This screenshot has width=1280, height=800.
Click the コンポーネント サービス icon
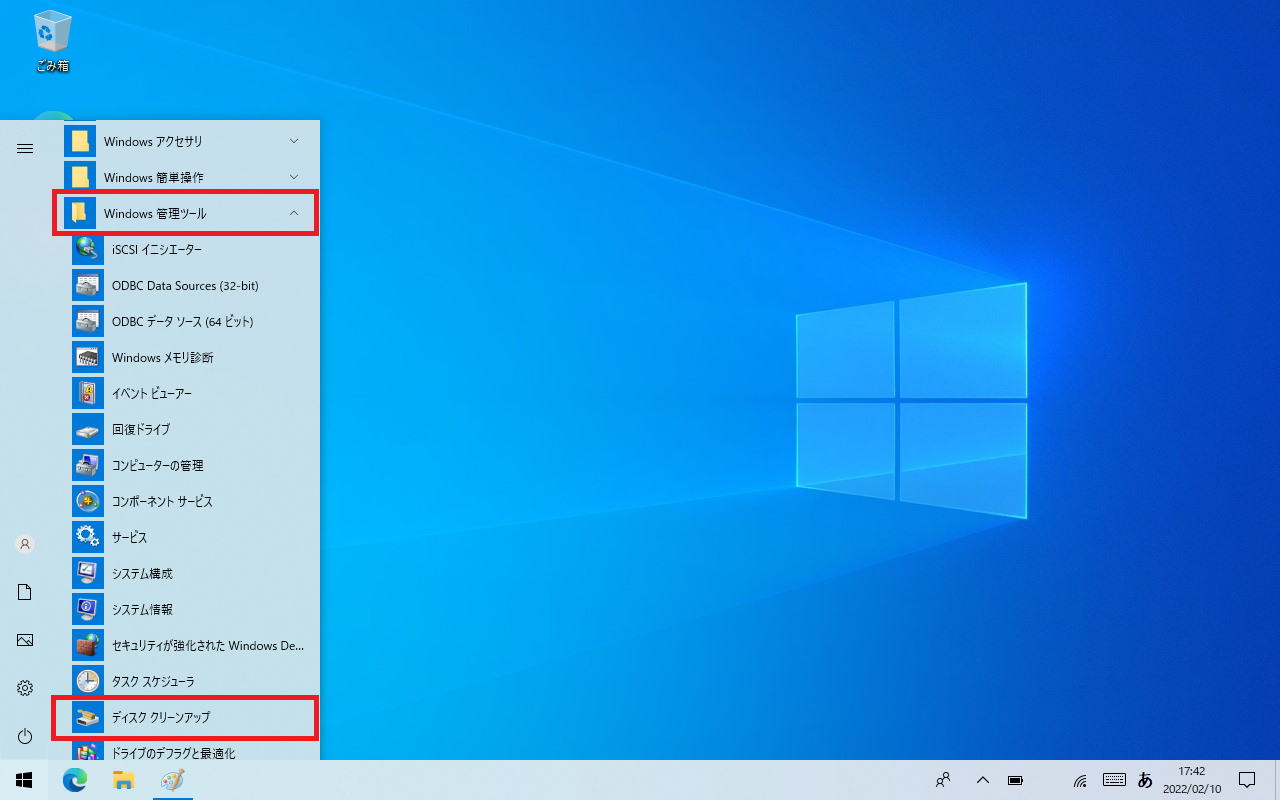point(88,501)
